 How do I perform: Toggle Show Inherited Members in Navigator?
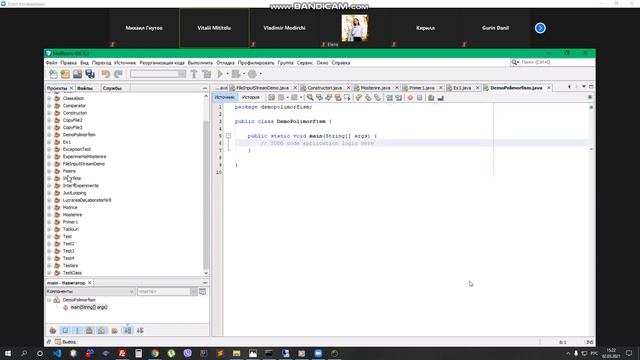pos(53,331)
